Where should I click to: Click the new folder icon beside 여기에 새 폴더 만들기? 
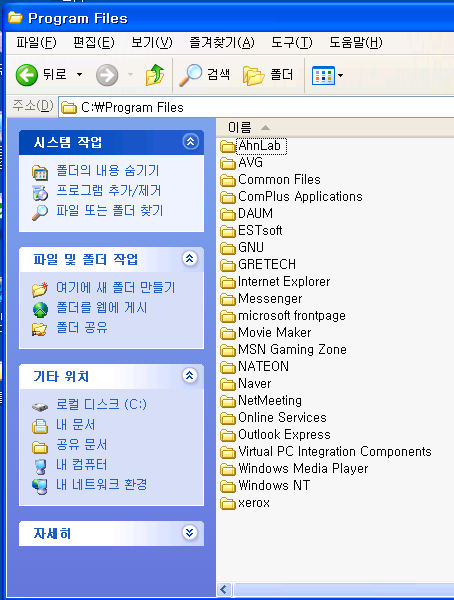(40, 289)
